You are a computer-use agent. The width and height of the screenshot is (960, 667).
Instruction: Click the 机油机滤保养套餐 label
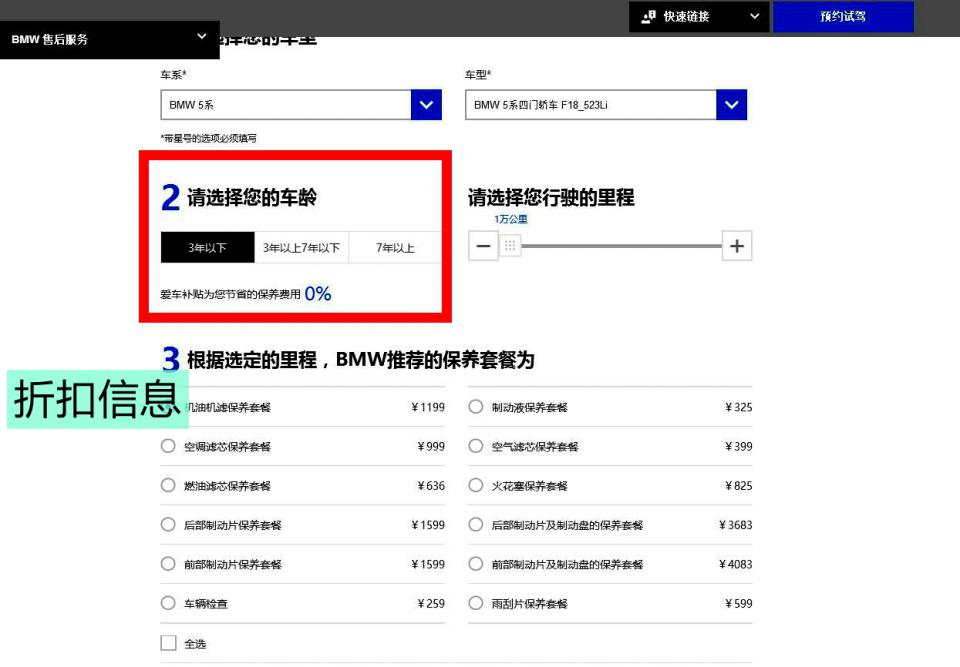pyautogui.click(x=227, y=407)
